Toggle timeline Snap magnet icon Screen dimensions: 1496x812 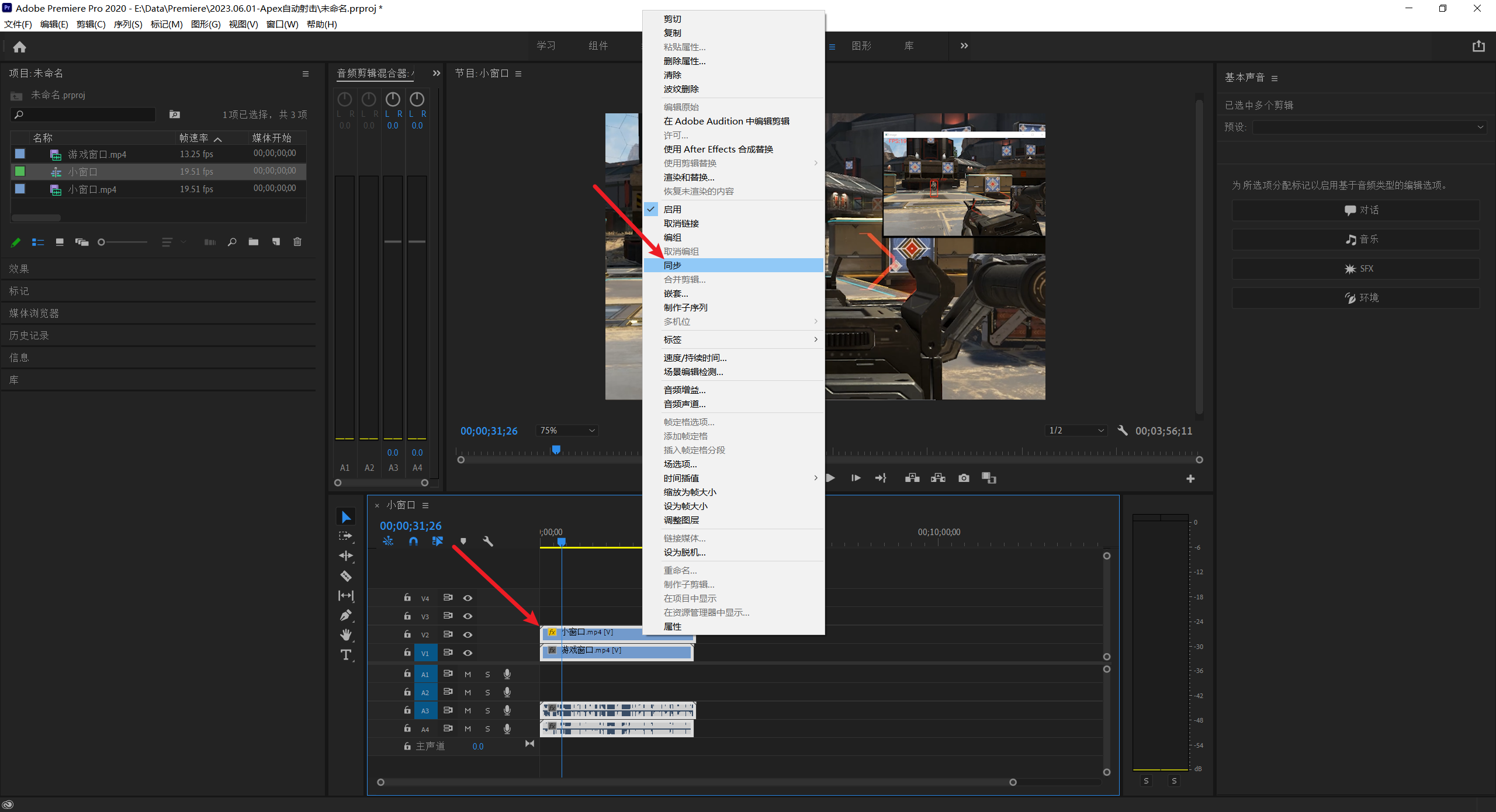(413, 542)
